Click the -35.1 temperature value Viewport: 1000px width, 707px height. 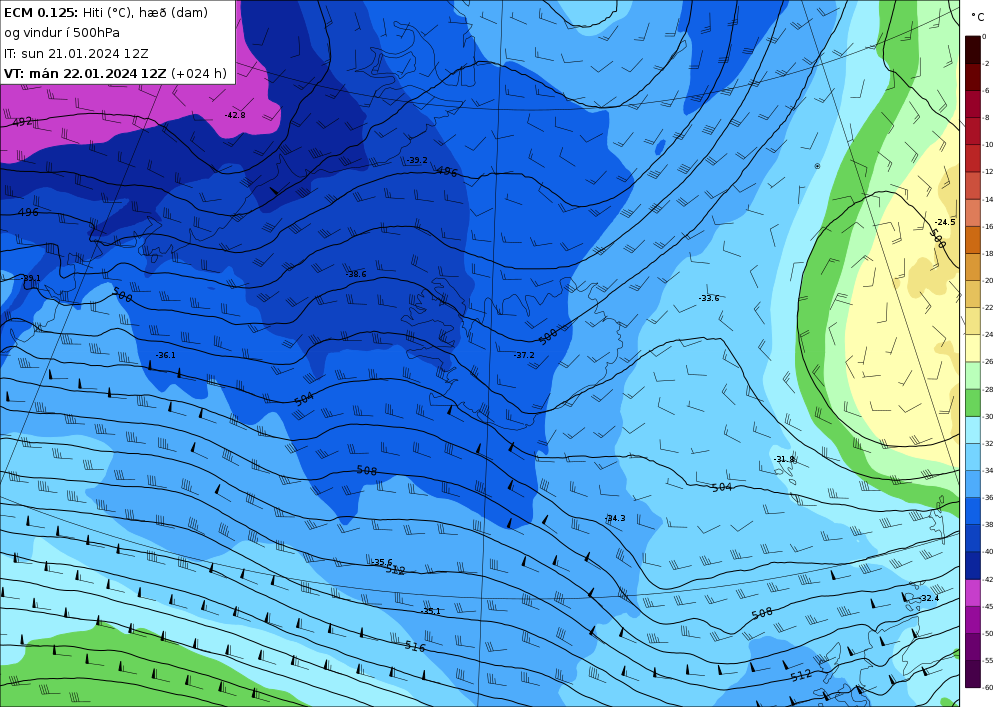430,611
